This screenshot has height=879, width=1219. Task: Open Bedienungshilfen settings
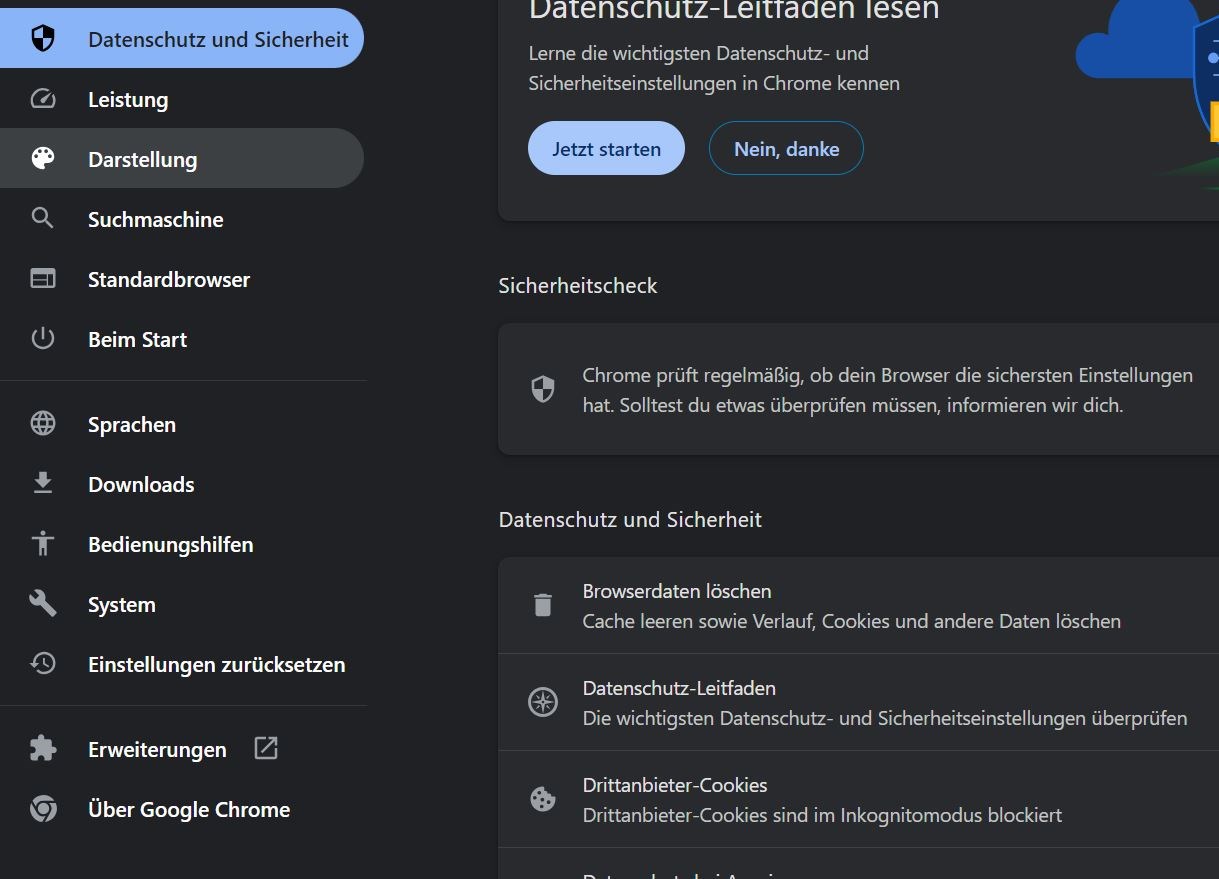182,544
